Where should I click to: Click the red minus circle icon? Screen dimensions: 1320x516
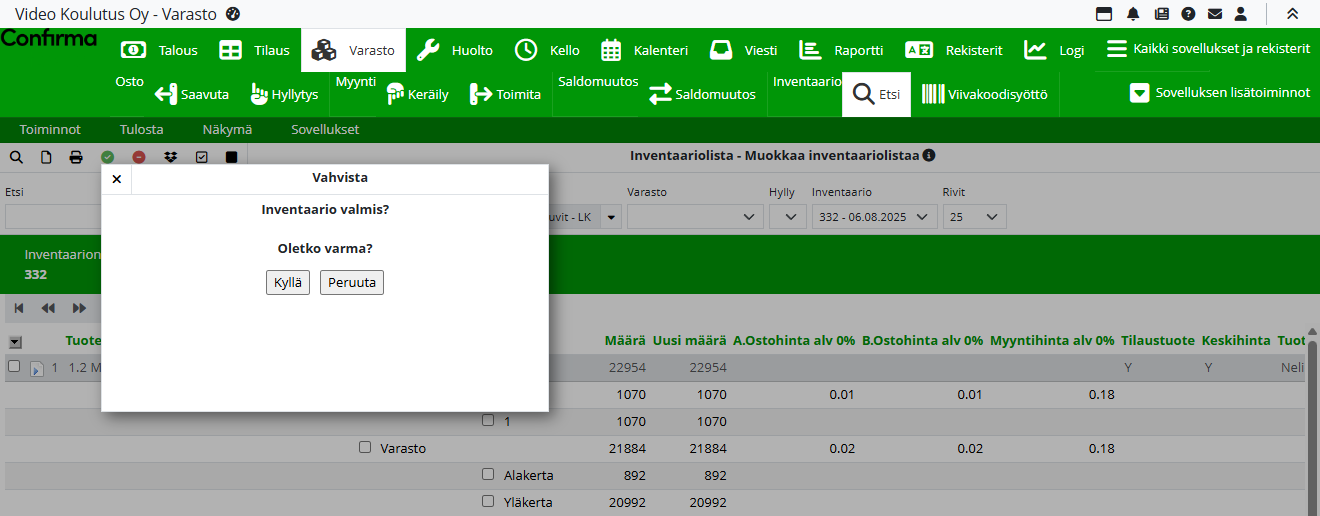click(x=139, y=157)
